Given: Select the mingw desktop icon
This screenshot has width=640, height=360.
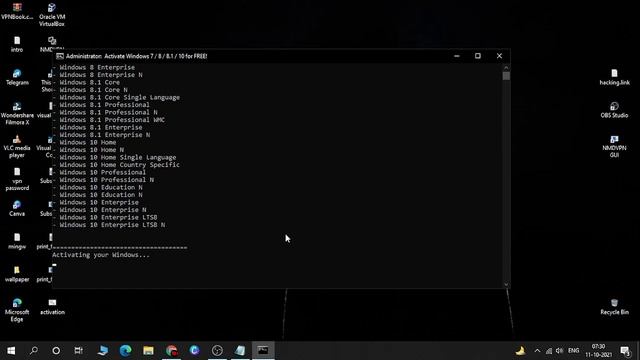Looking at the screenshot, I should (x=17, y=241).
